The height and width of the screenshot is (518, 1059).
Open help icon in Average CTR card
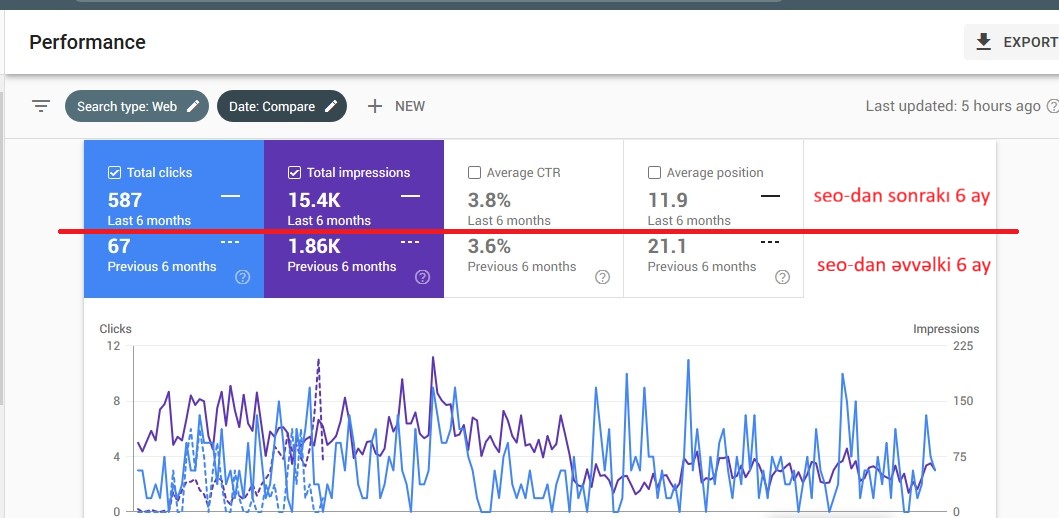click(602, 277)
